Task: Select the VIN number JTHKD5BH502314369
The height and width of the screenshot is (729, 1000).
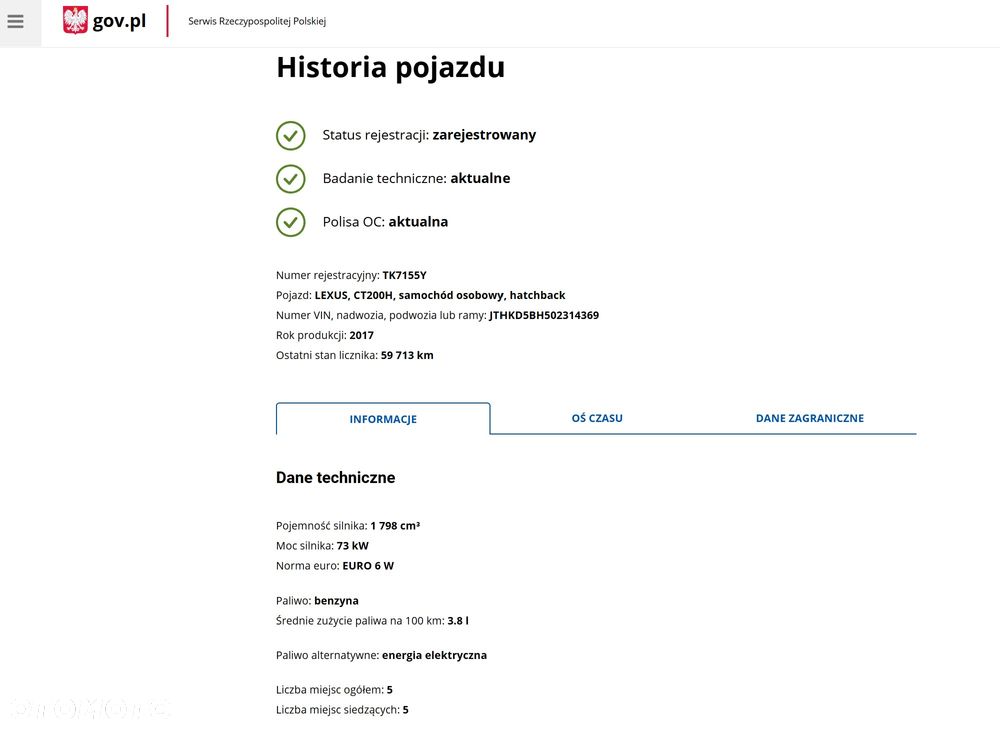Action: coord(544,315)
